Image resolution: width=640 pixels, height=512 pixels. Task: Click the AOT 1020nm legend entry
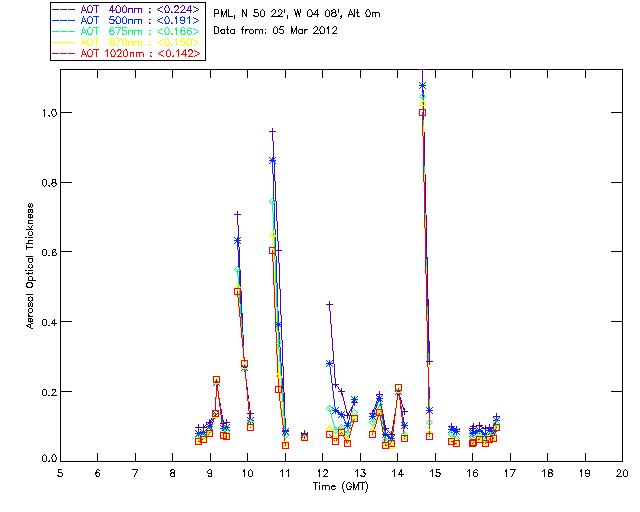coord(126,53)
